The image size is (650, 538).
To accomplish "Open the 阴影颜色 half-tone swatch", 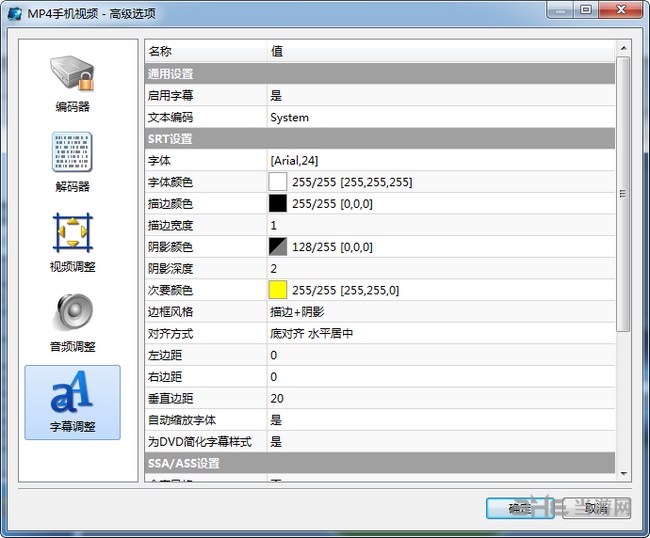I will 278,247.
